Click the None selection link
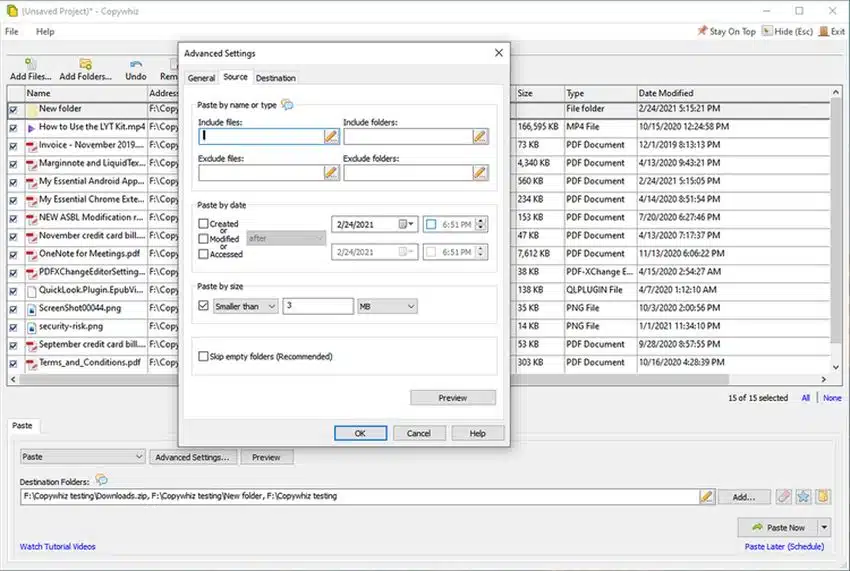 click(832, 398)
